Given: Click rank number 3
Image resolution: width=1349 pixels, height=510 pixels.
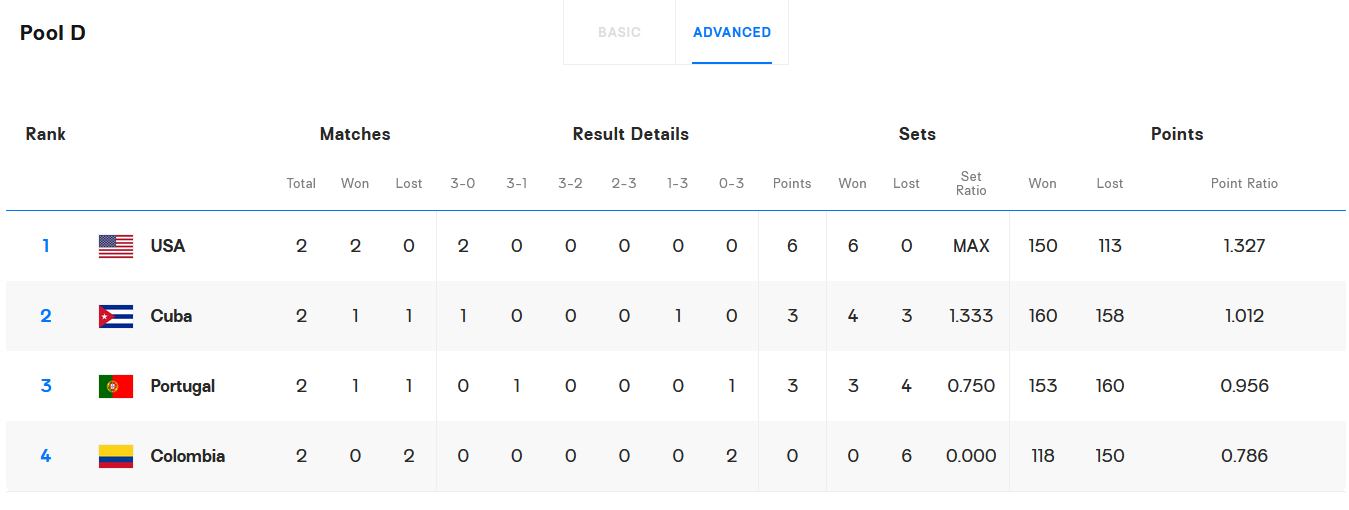Looking at the screenshot, I should (46, 386).
